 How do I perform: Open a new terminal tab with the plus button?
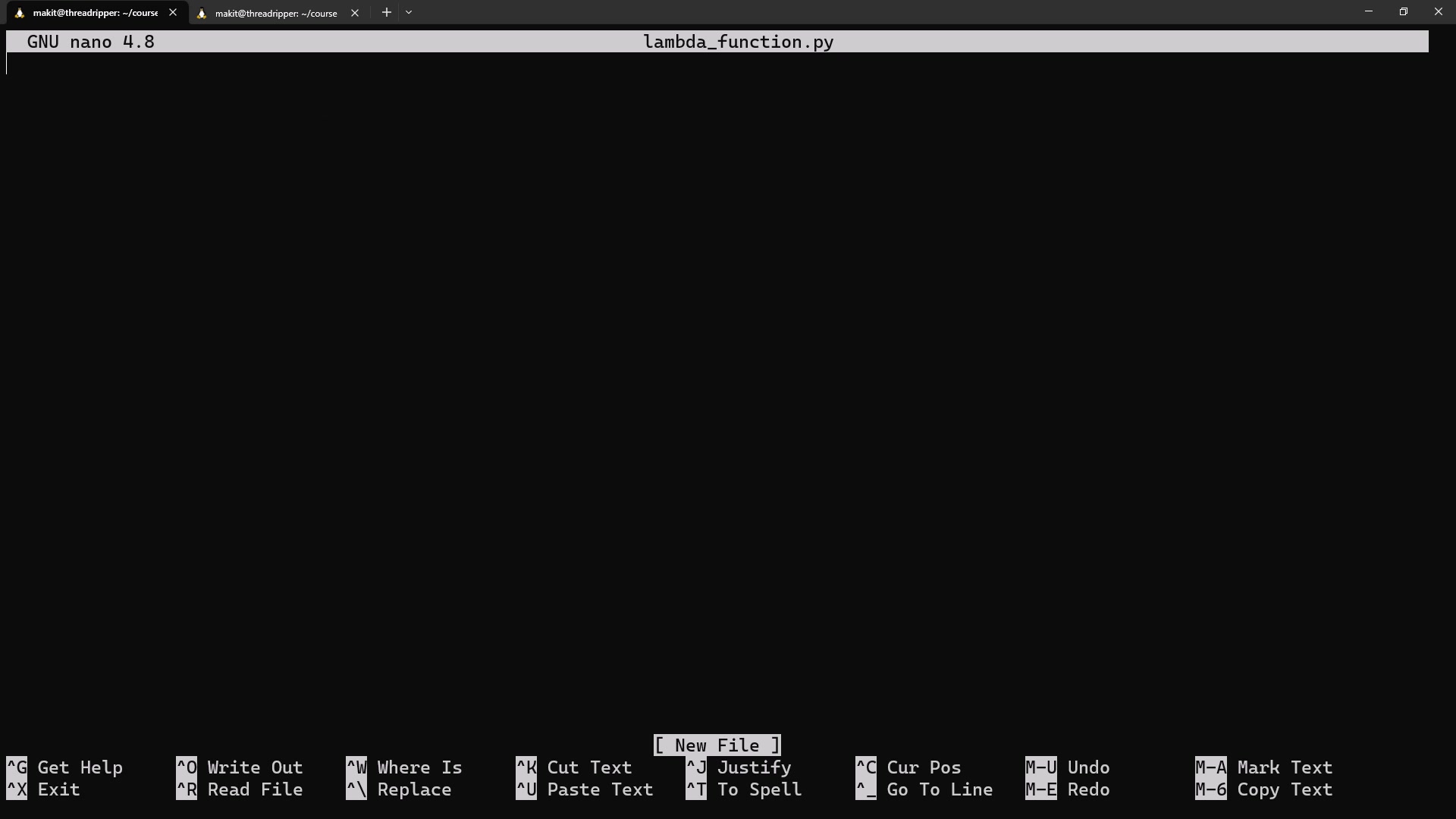(x=386, y=12)
